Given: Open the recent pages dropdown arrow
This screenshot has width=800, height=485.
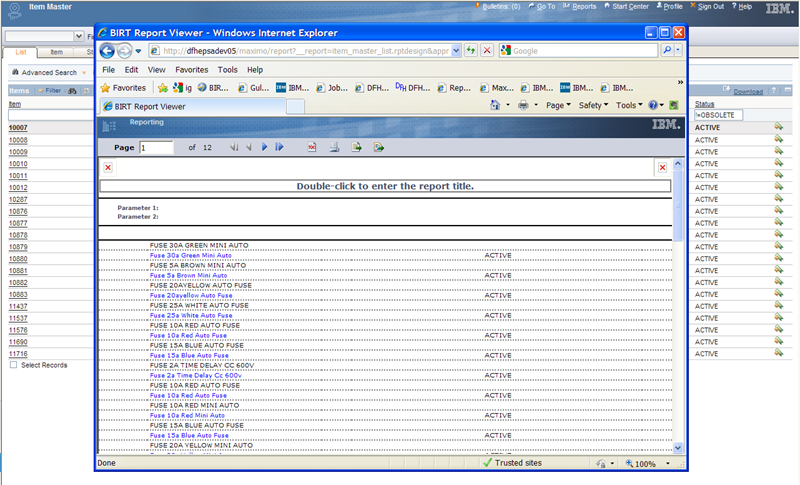Looking at the screenshot, I should [x=138, y=51].
